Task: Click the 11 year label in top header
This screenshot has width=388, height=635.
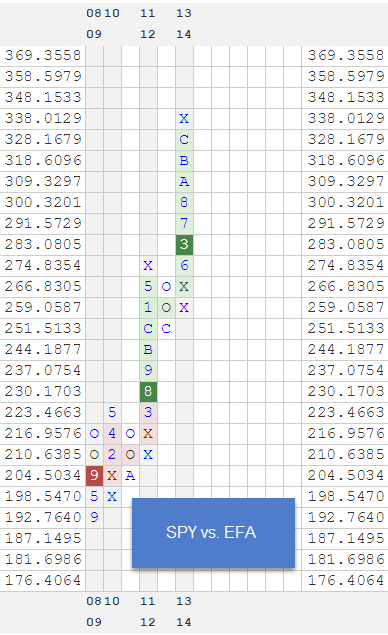Action: (x=148, y=13)
